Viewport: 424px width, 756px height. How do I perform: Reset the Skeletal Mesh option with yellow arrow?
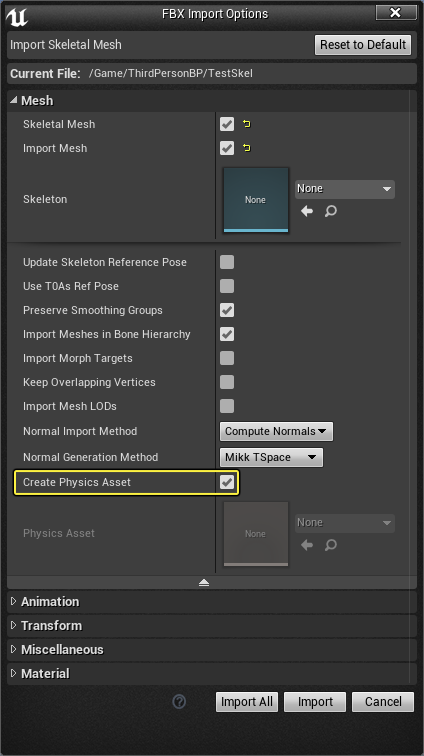247,124
